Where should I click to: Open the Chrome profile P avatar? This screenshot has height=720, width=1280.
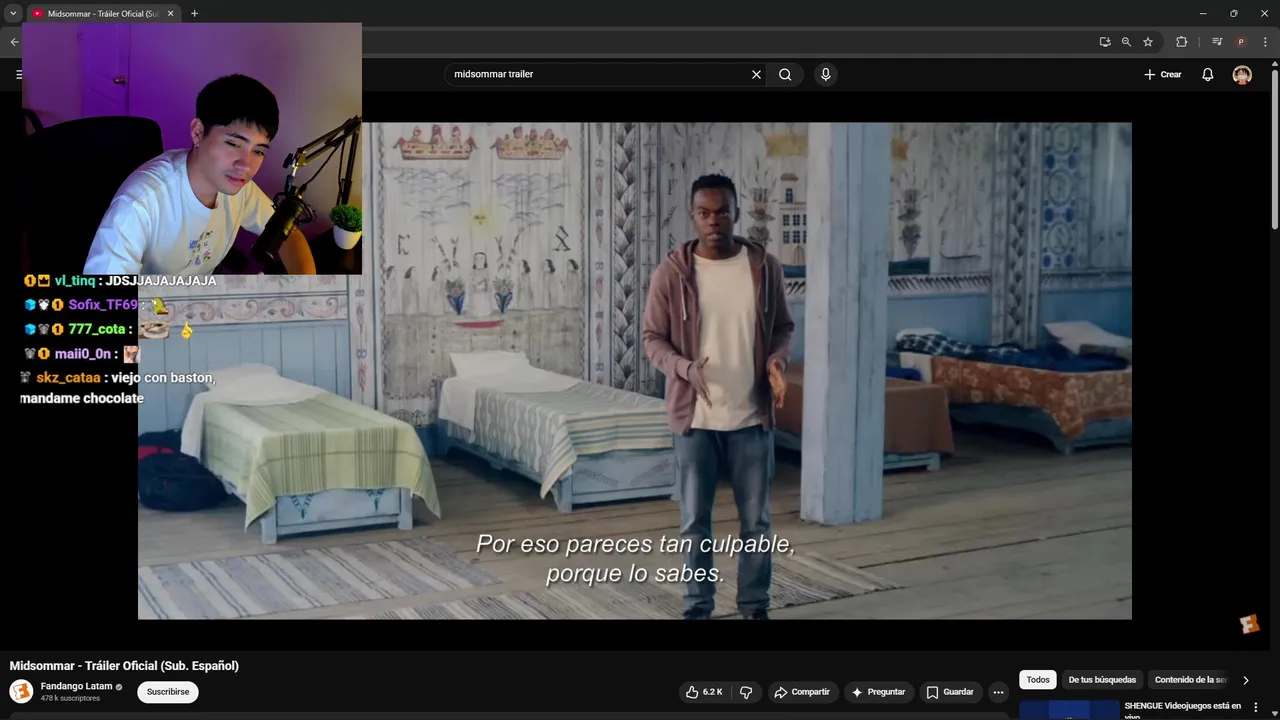pos(1241,42)
